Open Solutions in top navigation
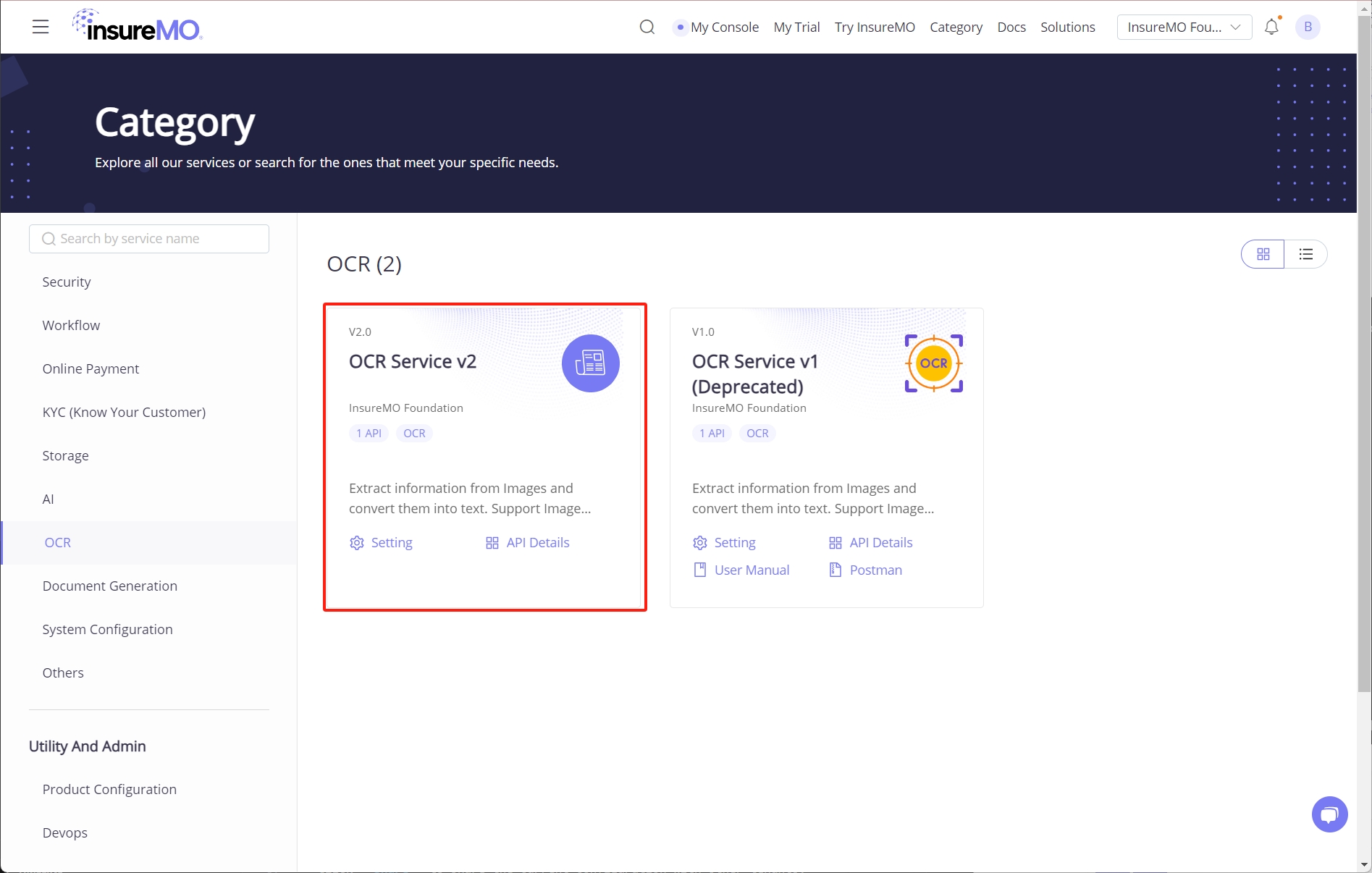 point(1068,28)
